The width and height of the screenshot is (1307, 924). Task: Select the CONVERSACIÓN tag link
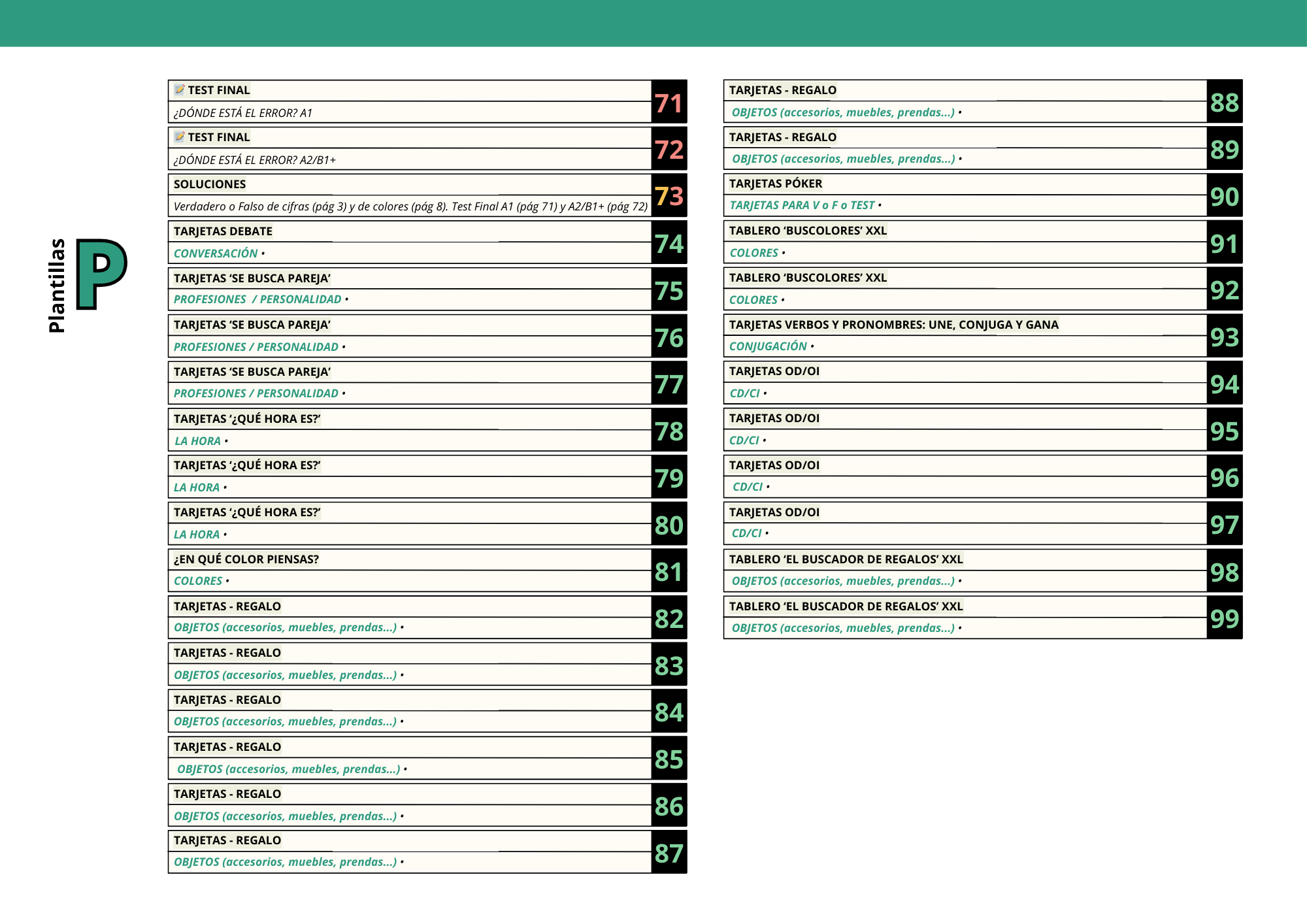pos(216,254)
